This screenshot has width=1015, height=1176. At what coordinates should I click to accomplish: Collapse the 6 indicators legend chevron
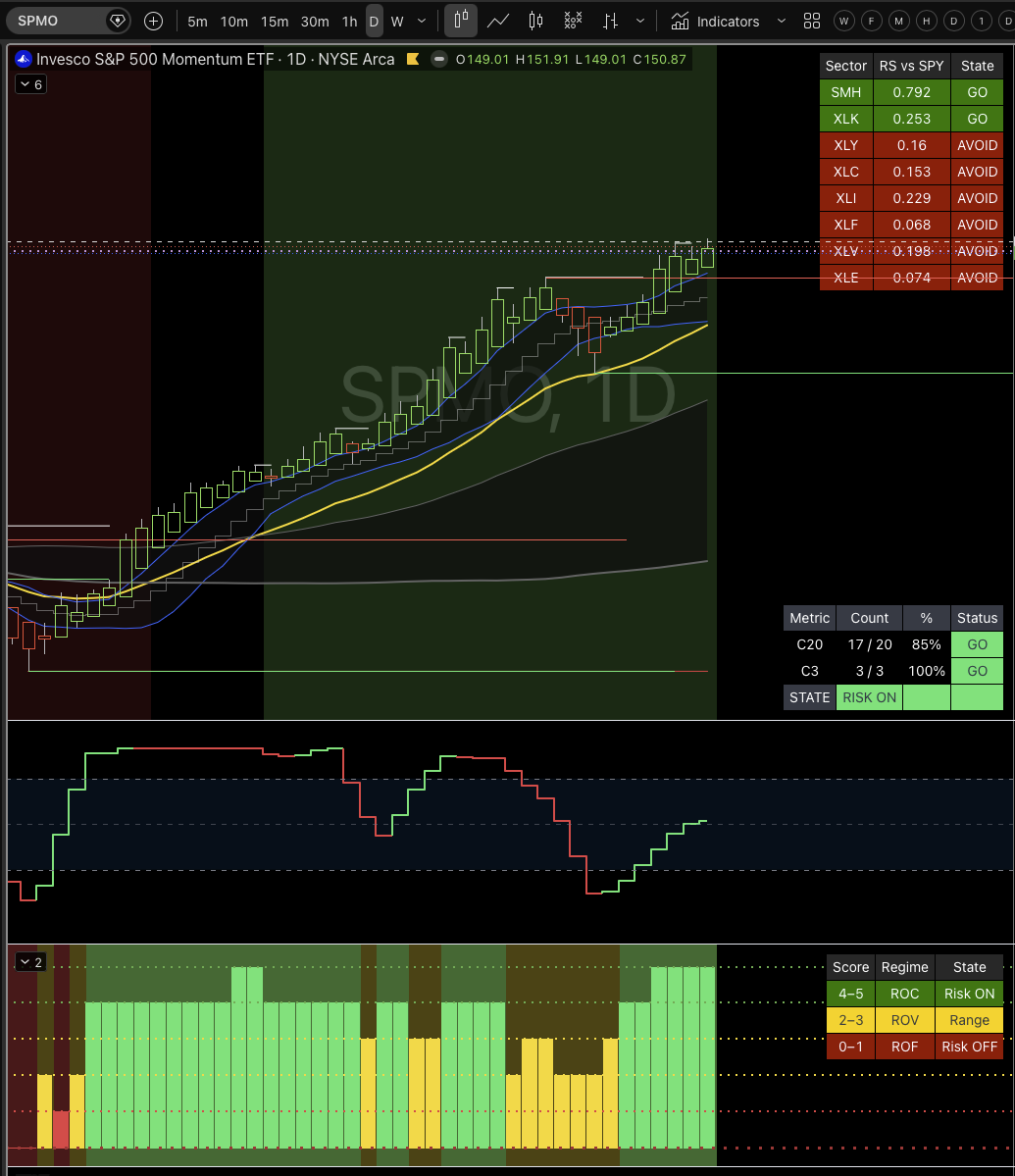point(30,84)
